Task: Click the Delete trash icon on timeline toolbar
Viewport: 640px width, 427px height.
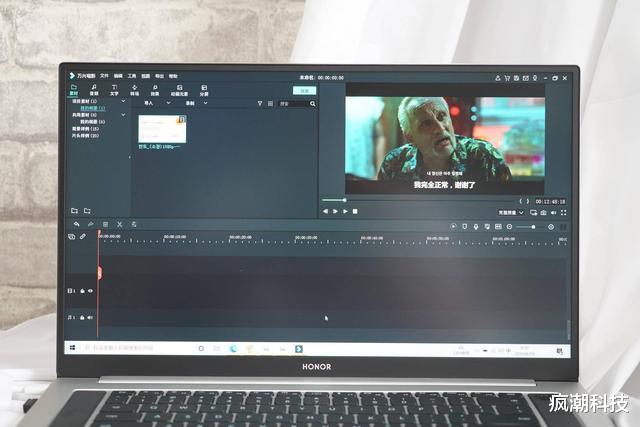Action: click(105, 224)
